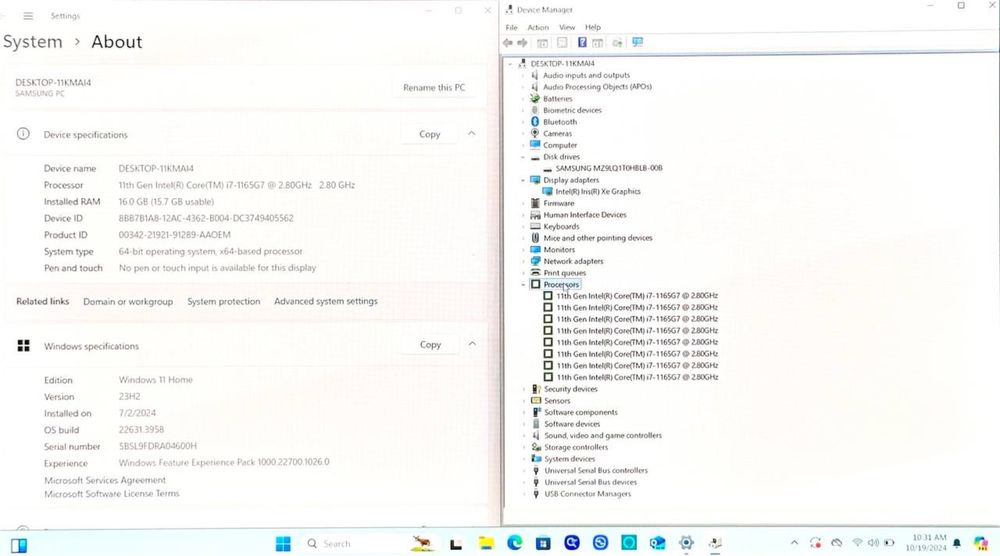The width and height of the screenshot is (1000, 556).
Task: Show hidden icons via the tray chevron
Action: point(794,543)
